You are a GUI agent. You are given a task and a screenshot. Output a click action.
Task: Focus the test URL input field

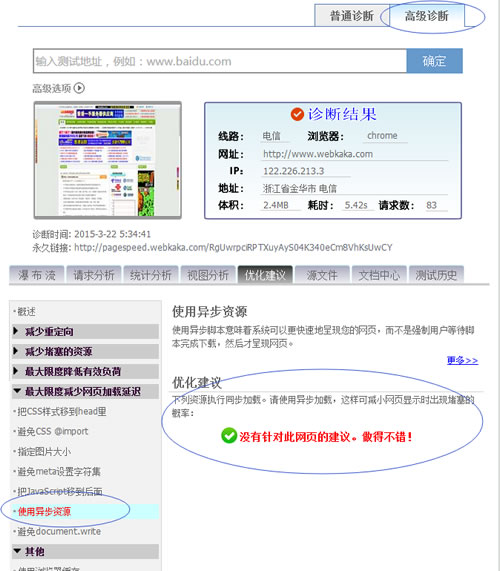pos(220,61)
